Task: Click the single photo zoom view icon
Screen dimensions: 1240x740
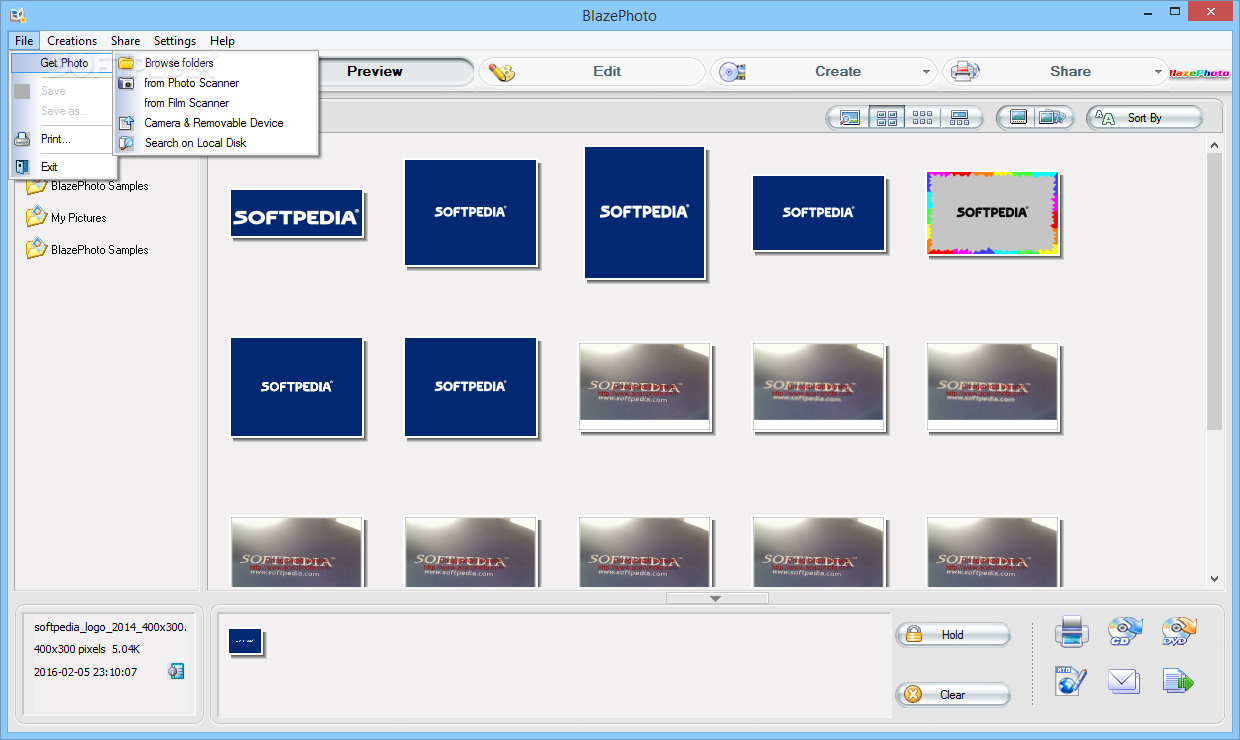Action: pos(849,118)
